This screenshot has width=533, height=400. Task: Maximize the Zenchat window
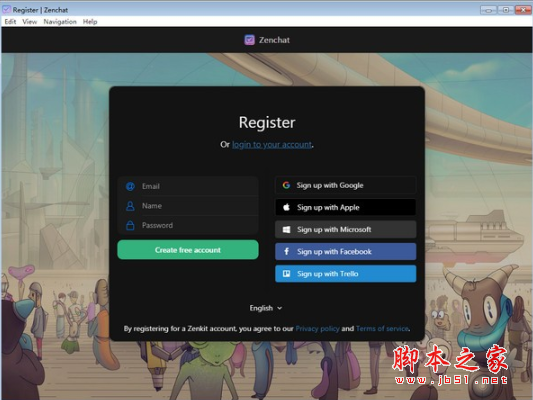pos(505,10)
